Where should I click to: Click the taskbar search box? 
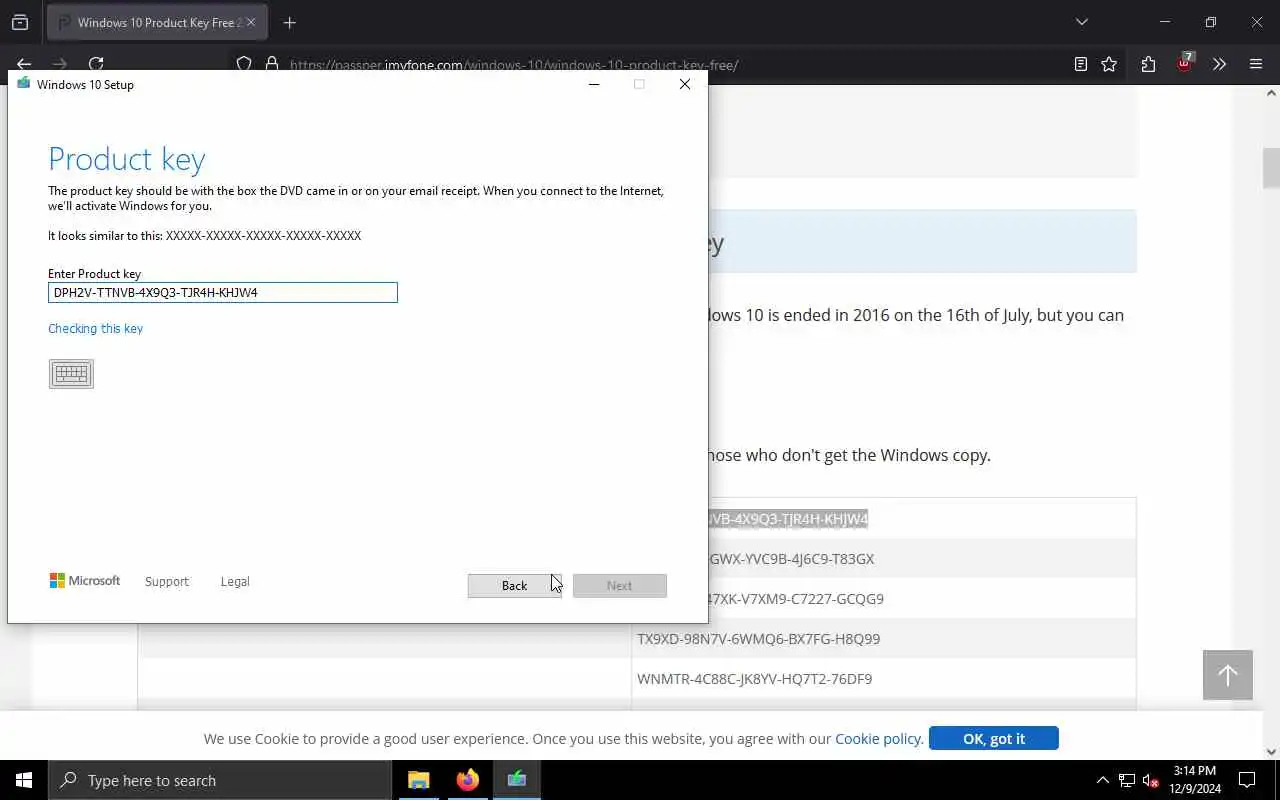click(220, 780)
